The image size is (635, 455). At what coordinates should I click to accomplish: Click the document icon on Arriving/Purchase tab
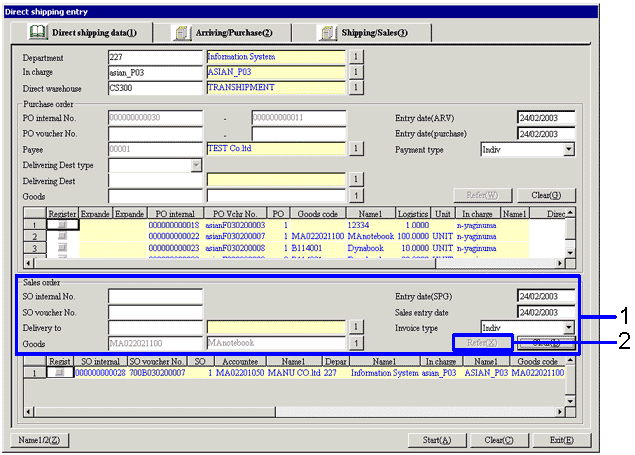[182, 33]
